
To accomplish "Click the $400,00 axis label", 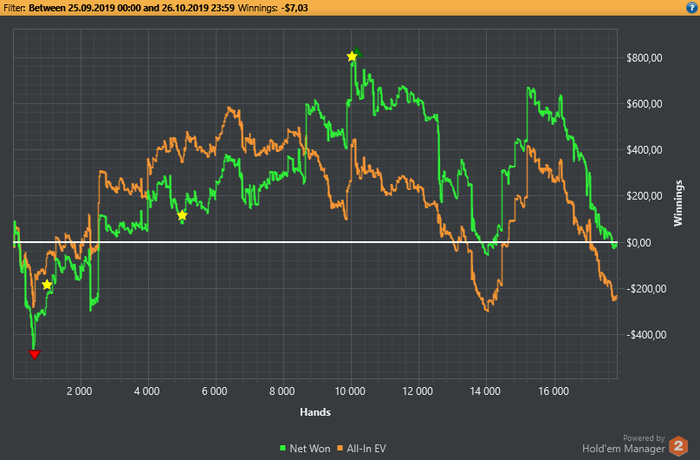I will 644,150.
